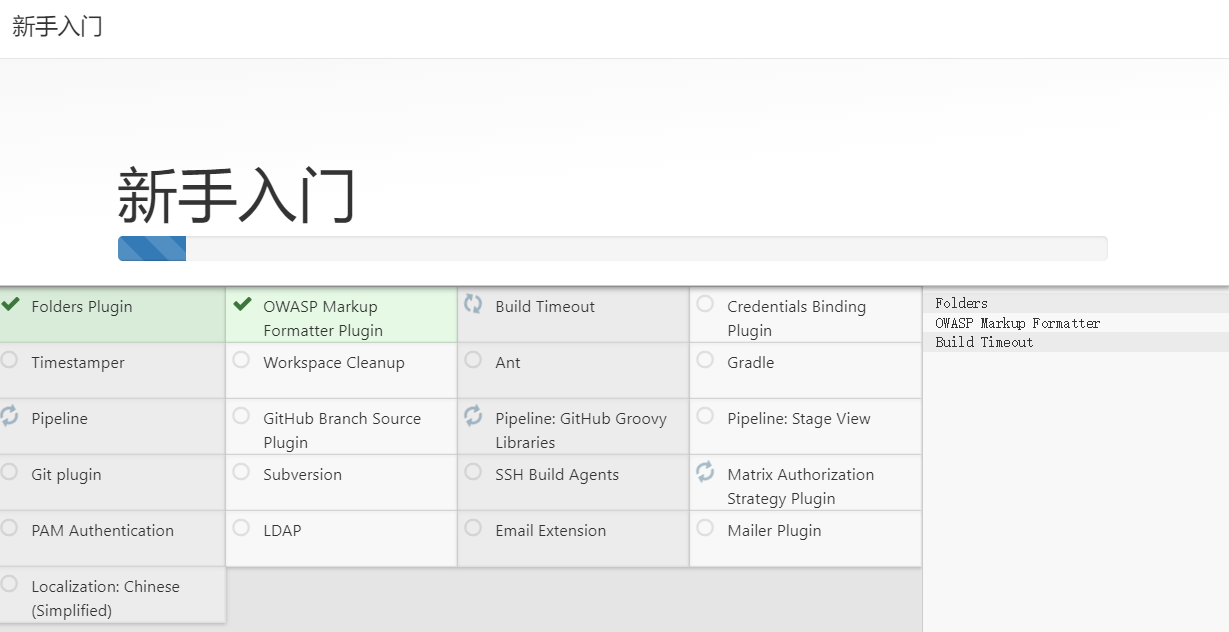
Task: Click the spinning sync icon next to Build Timeout
Action: [x=473, y=304]
